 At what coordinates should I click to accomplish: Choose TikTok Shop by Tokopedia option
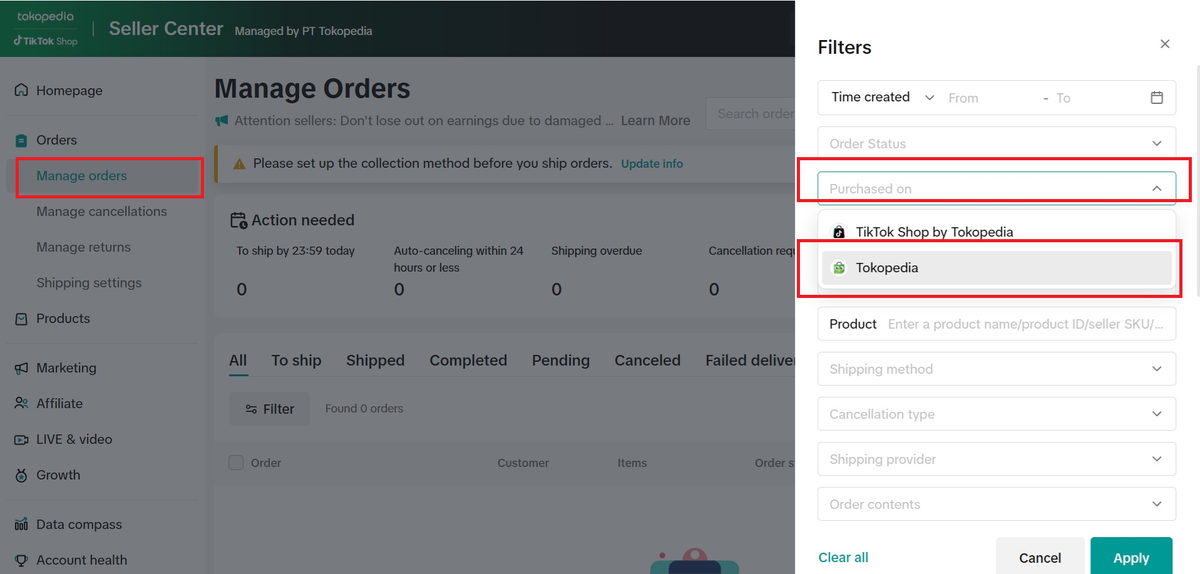coord(997,232)
